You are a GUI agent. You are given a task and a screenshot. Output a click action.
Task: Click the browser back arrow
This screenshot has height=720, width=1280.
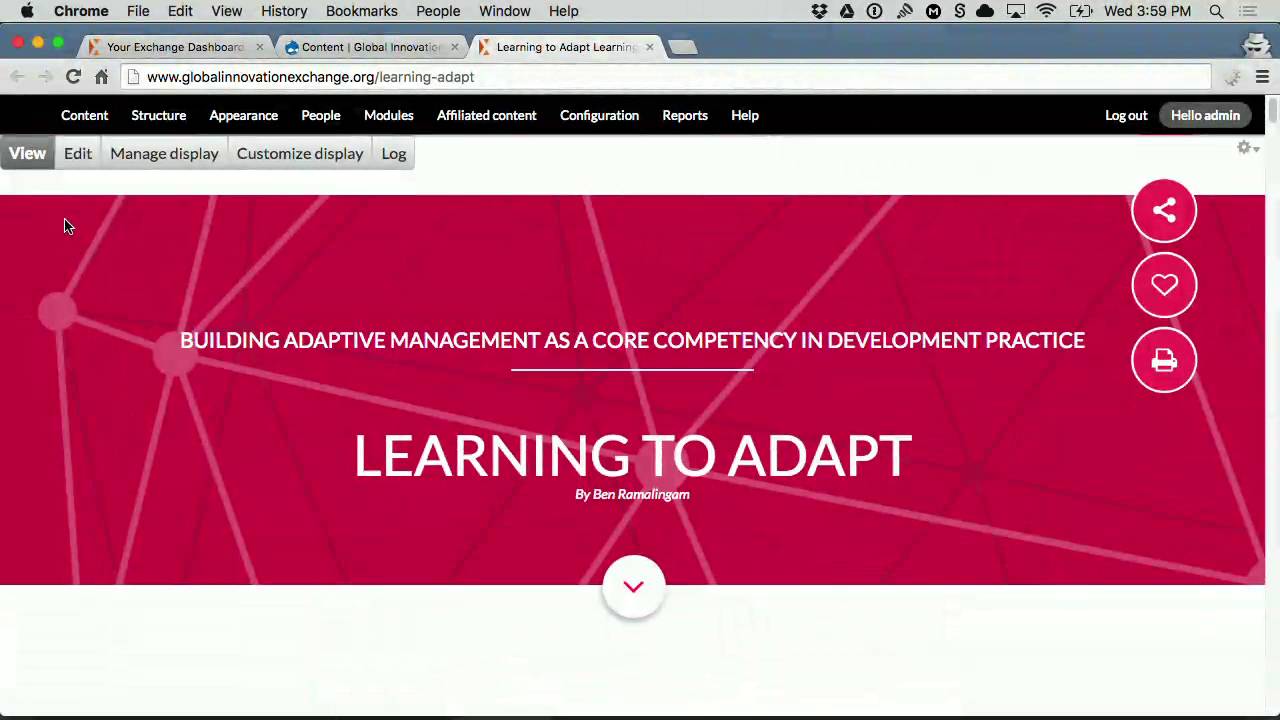tap(18, 77)
